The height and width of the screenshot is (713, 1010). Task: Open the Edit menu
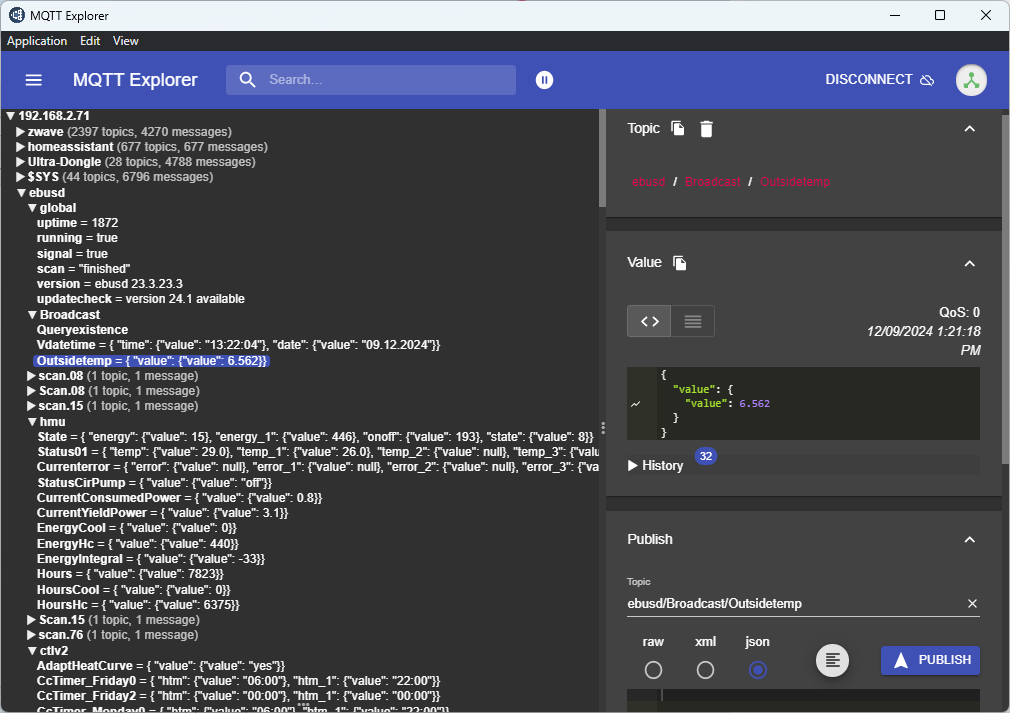click(90, 41)
